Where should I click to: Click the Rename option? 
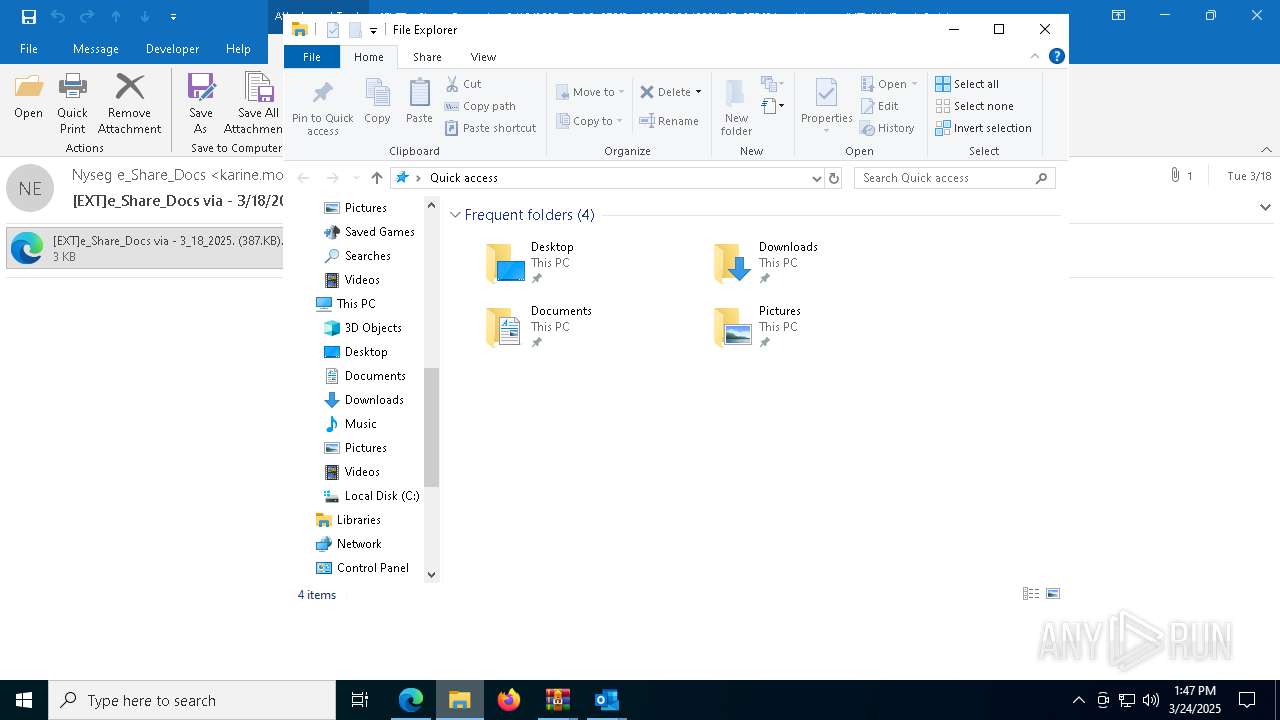click(669, 121)
